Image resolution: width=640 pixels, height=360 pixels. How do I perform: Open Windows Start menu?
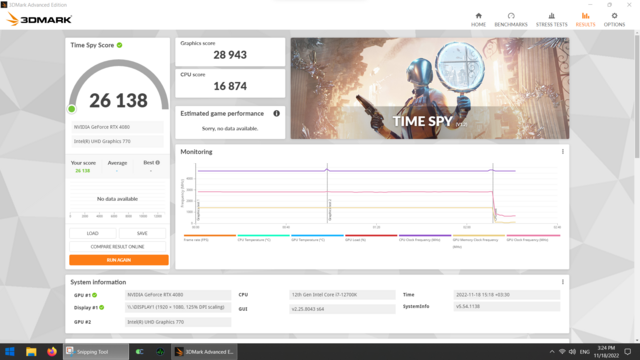9,351
